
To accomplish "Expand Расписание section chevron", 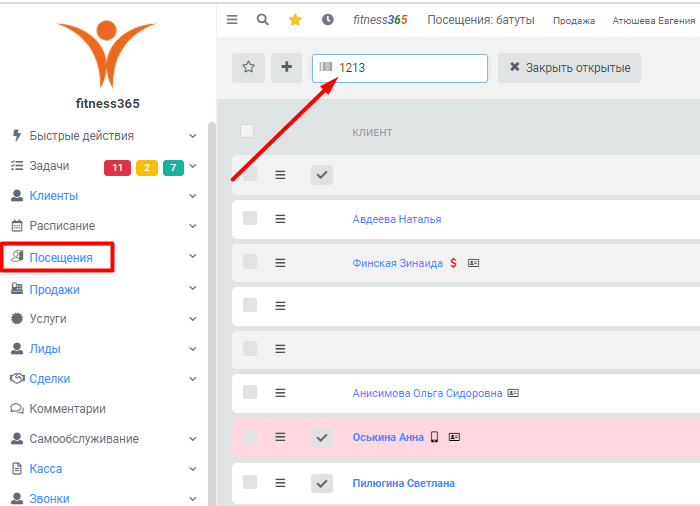I will (x=192, y=226).
